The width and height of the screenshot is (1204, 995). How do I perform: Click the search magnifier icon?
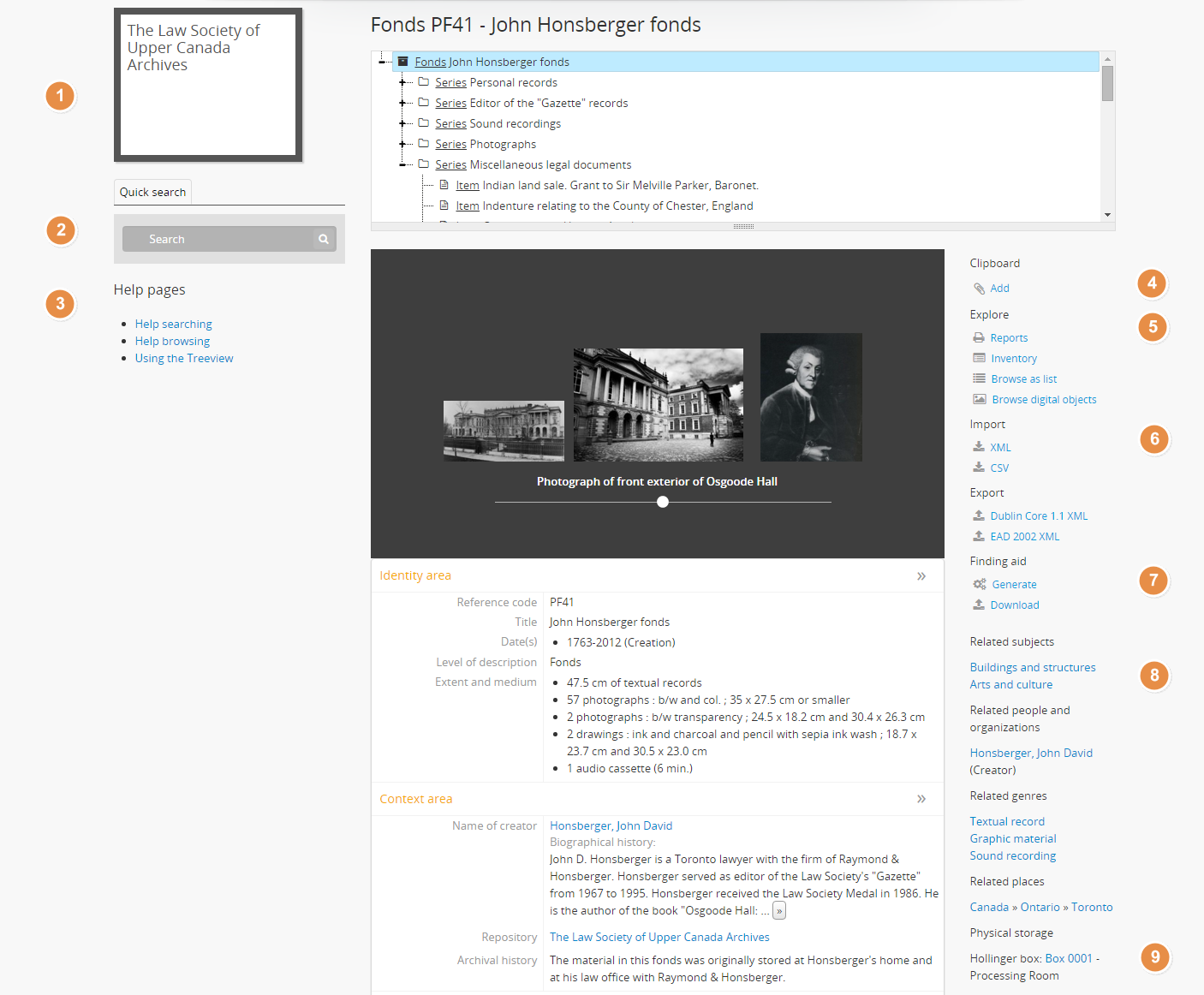coord(324,240)
